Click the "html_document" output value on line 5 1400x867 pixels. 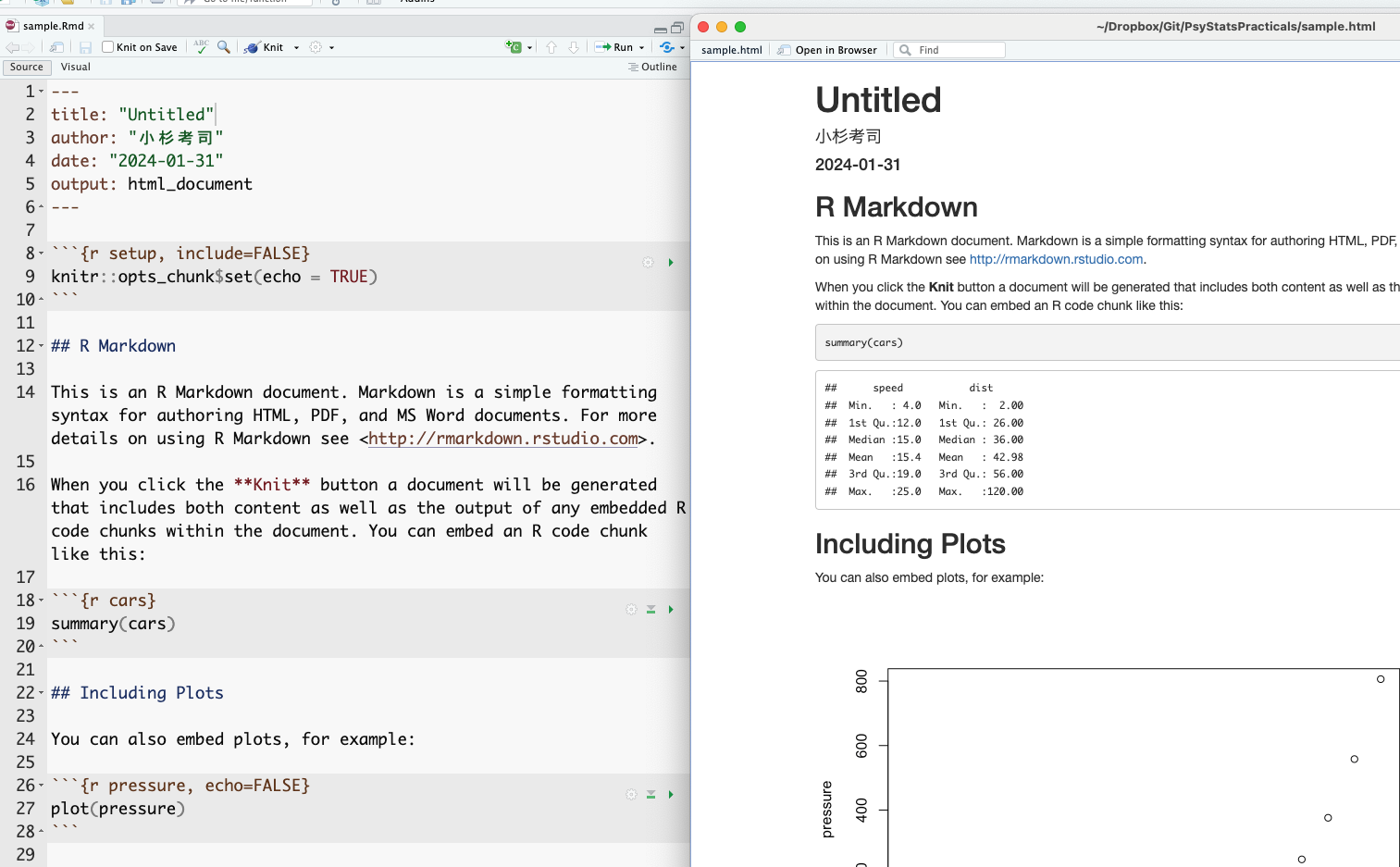tap(190, 184)
